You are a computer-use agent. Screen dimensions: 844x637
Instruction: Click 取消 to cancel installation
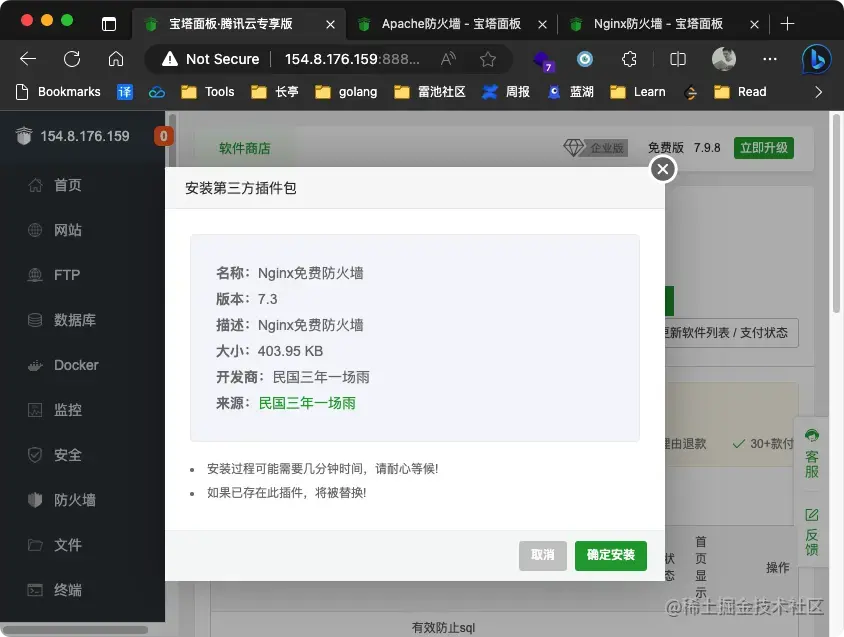tap(543, 555)
